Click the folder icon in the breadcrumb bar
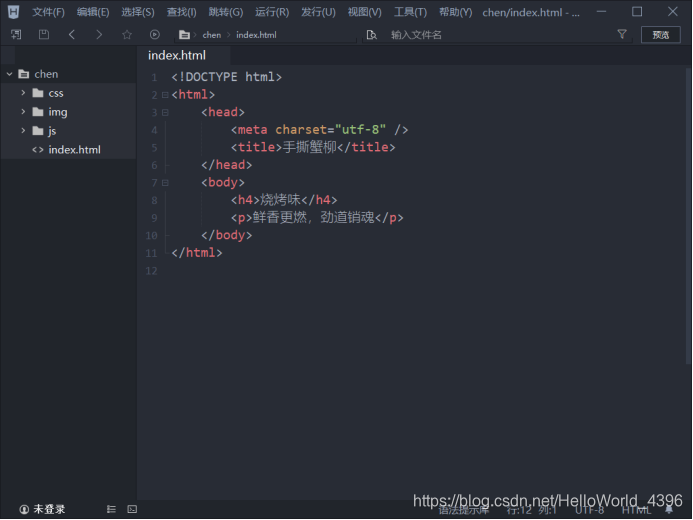Viewport: 693px width, 520px height. (184, 35)
